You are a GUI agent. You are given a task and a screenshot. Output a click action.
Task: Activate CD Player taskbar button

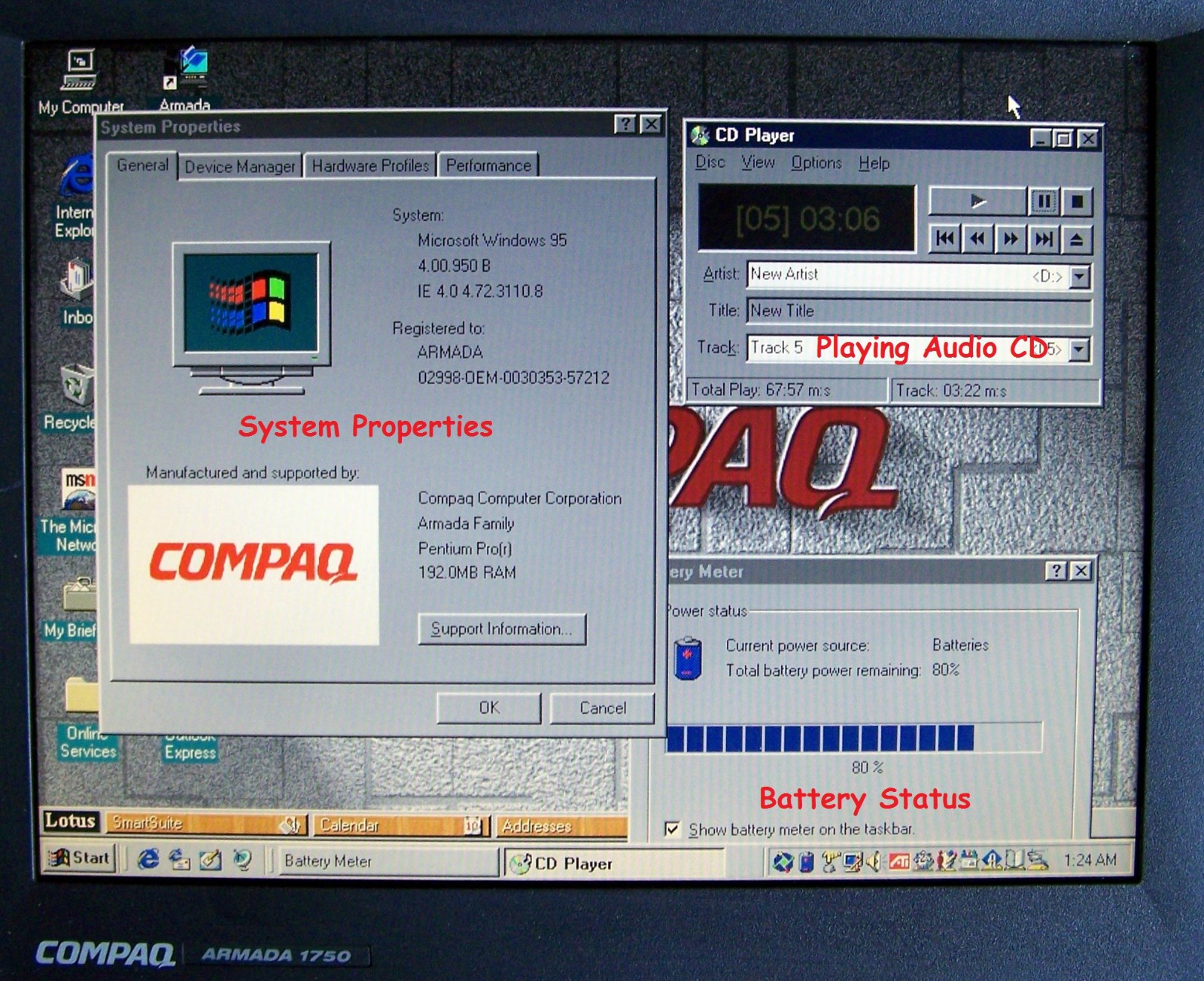pos(613,864)
